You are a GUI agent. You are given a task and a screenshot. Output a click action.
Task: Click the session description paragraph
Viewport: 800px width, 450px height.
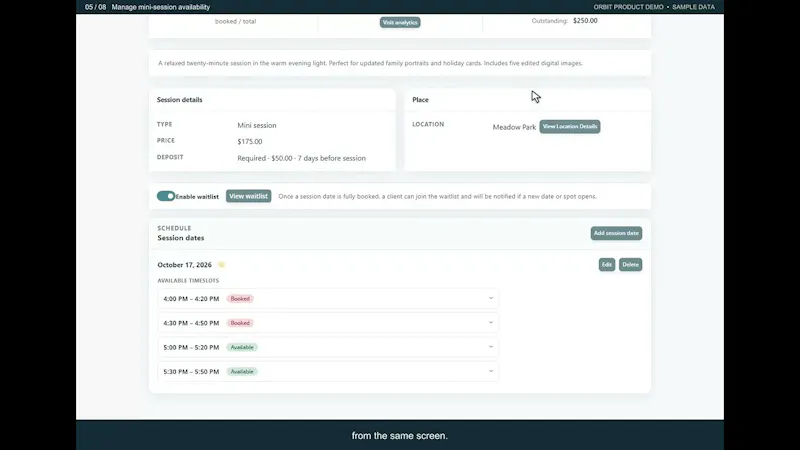(x=370, y=63)
